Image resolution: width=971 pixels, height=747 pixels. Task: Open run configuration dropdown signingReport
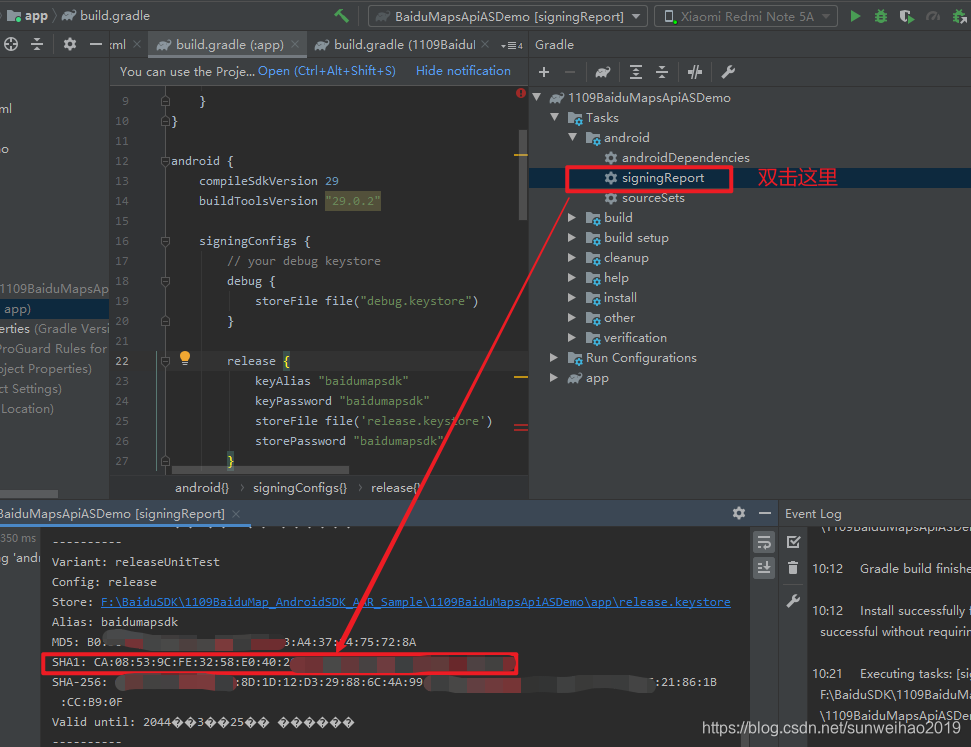pos(508,16)
